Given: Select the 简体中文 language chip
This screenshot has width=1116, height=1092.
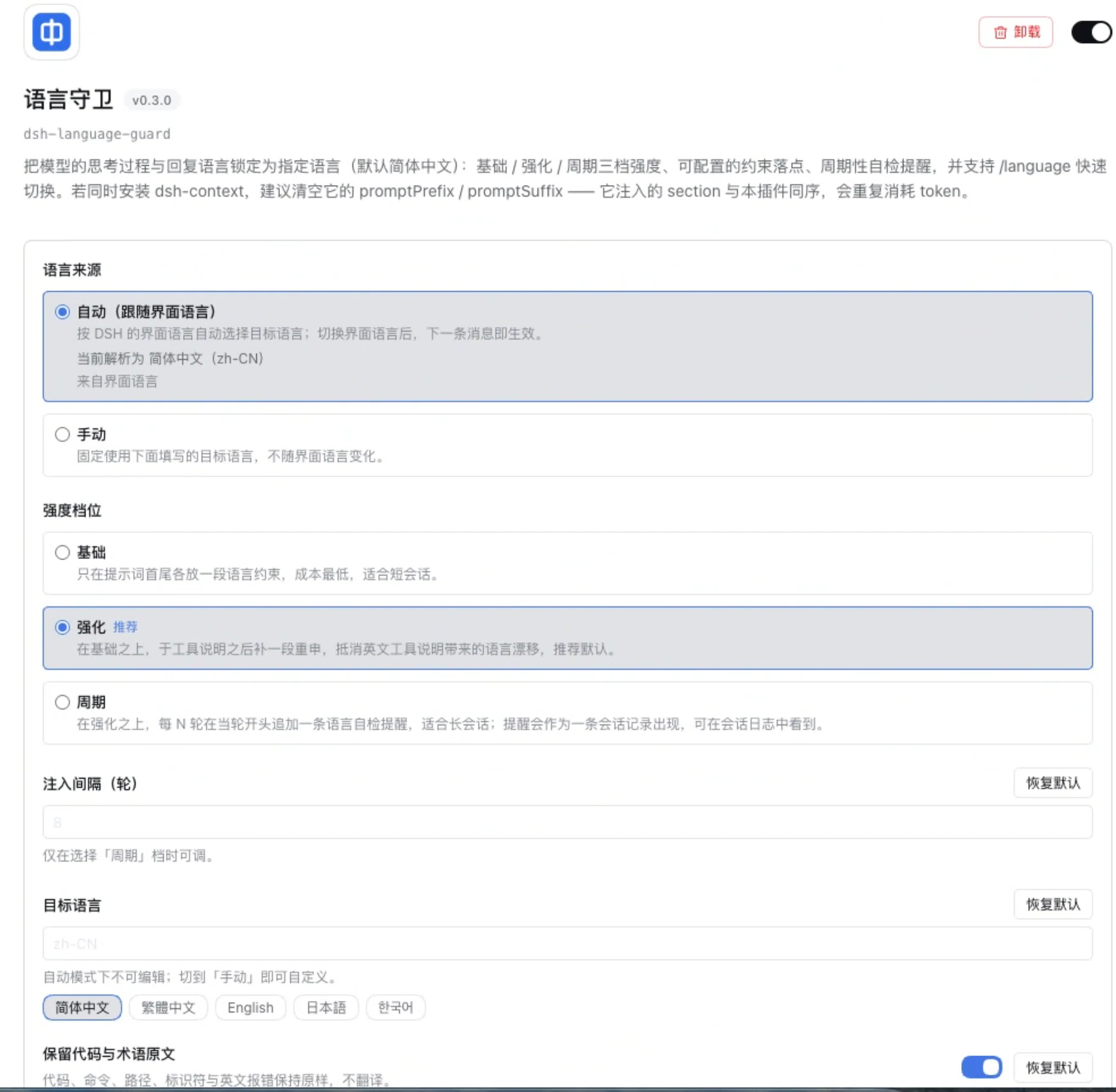Looking at the screenshot, I should pos(82,1007).
